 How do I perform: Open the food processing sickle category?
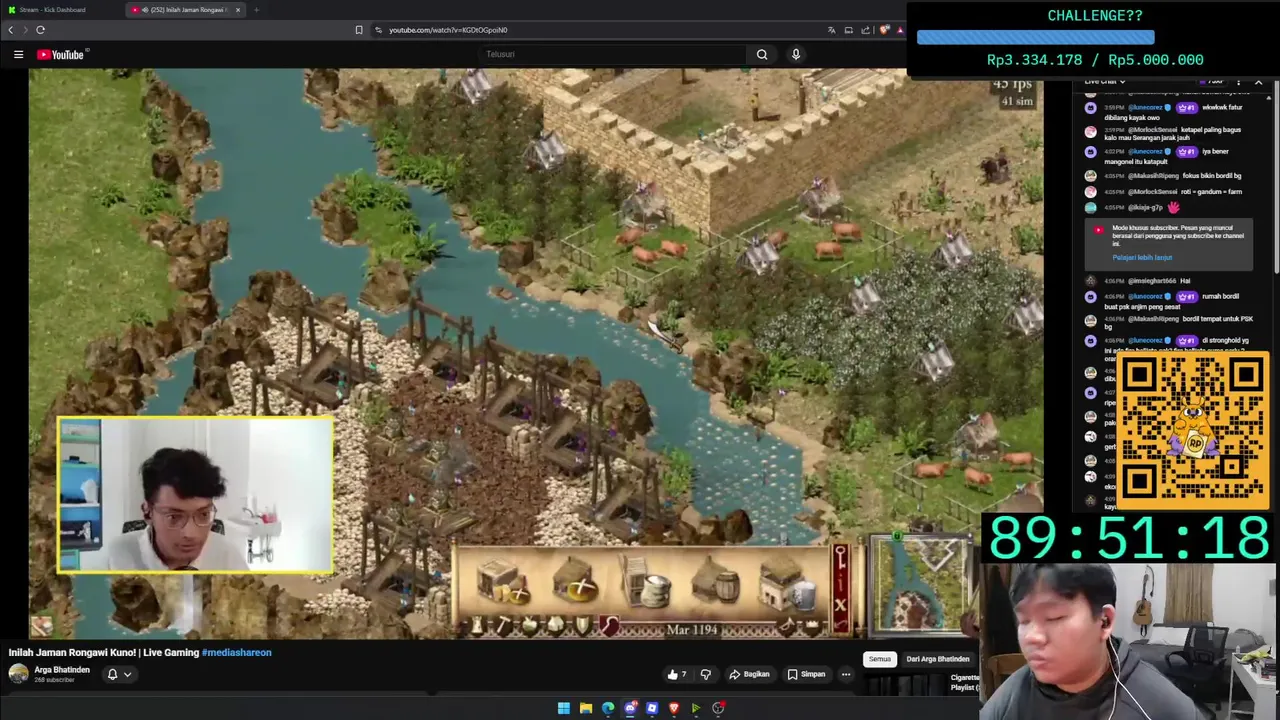(x=609, y=625)
